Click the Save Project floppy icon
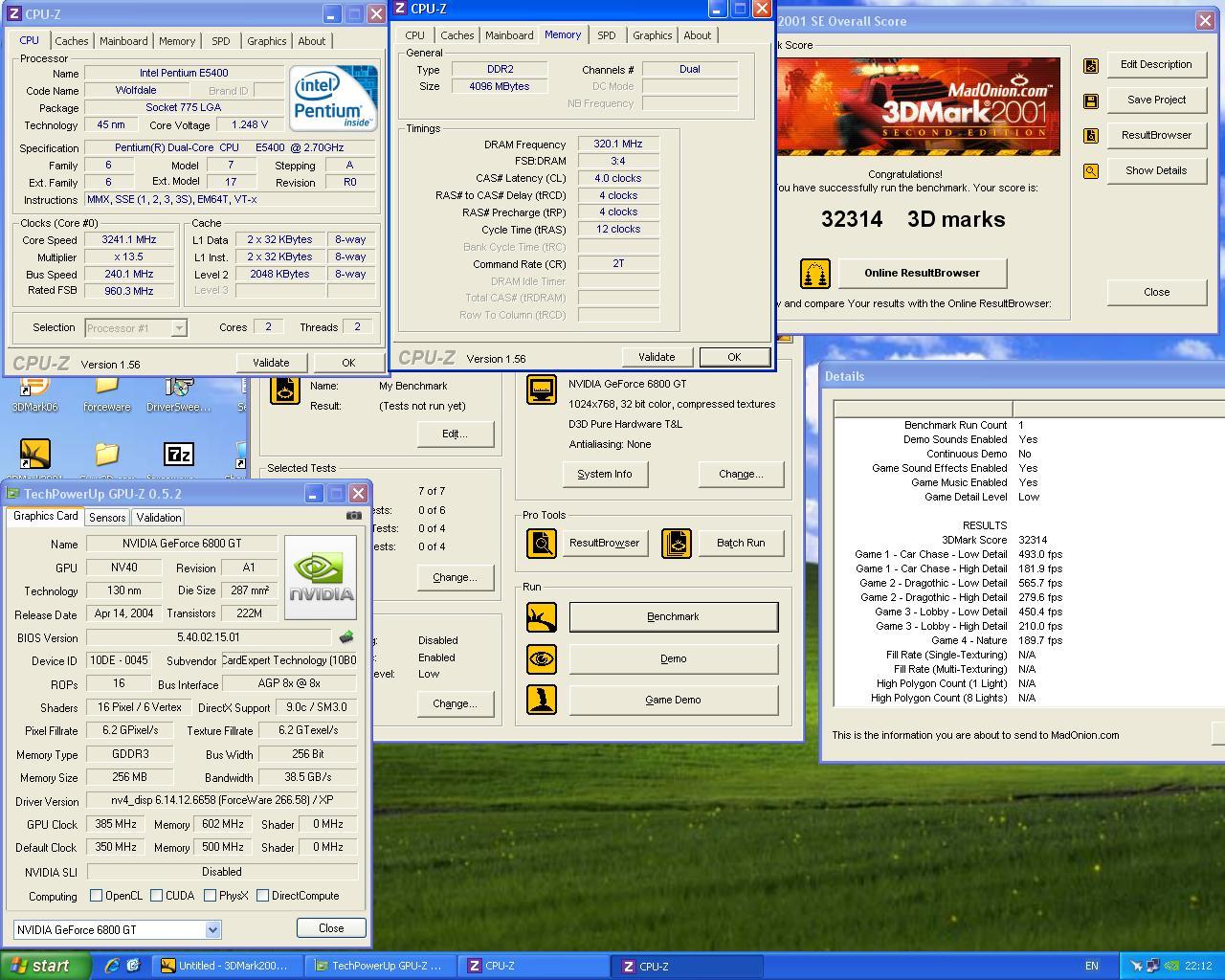 (1091, 100)
